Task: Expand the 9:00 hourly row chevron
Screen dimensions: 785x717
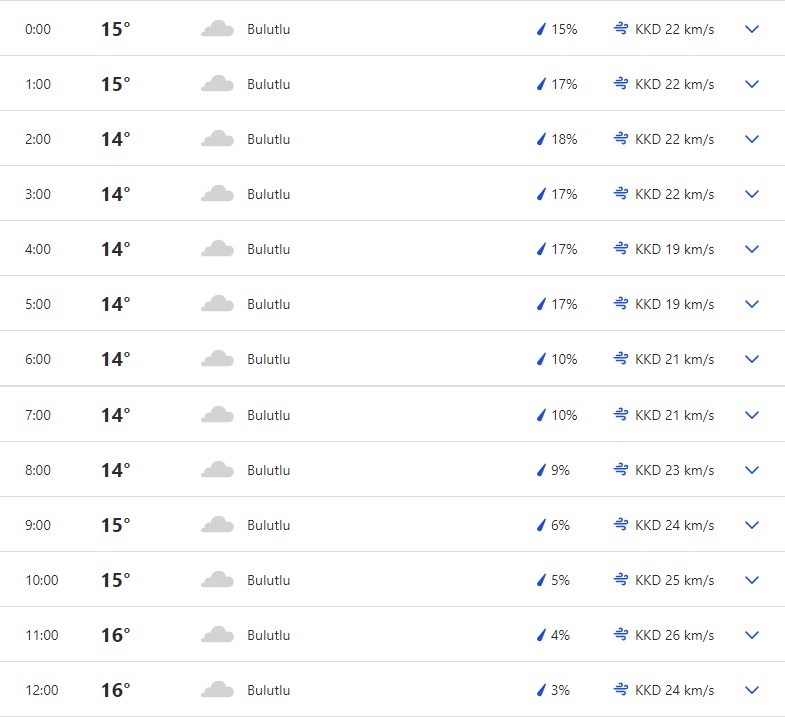Action: click(752, 525)
